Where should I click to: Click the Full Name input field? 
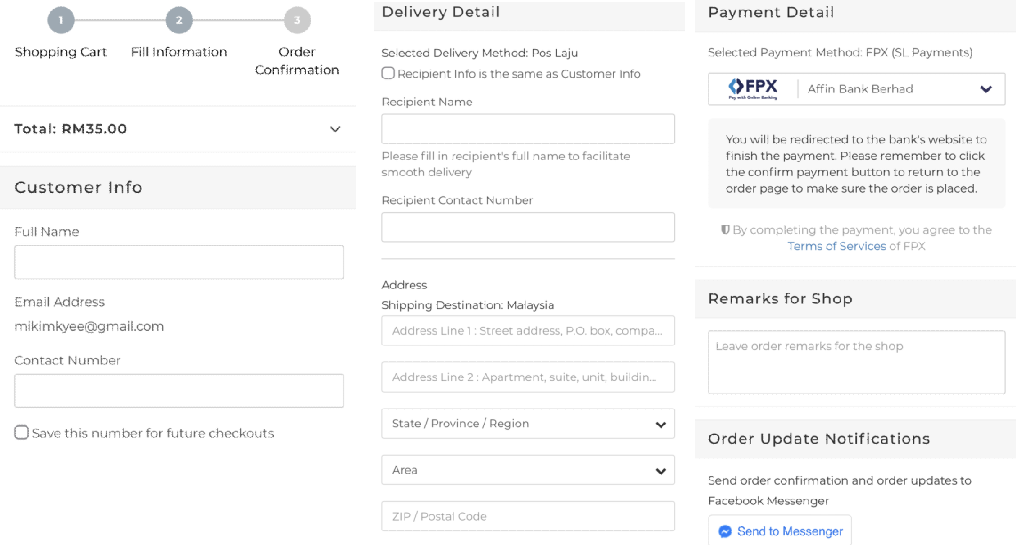pos(179,262)
